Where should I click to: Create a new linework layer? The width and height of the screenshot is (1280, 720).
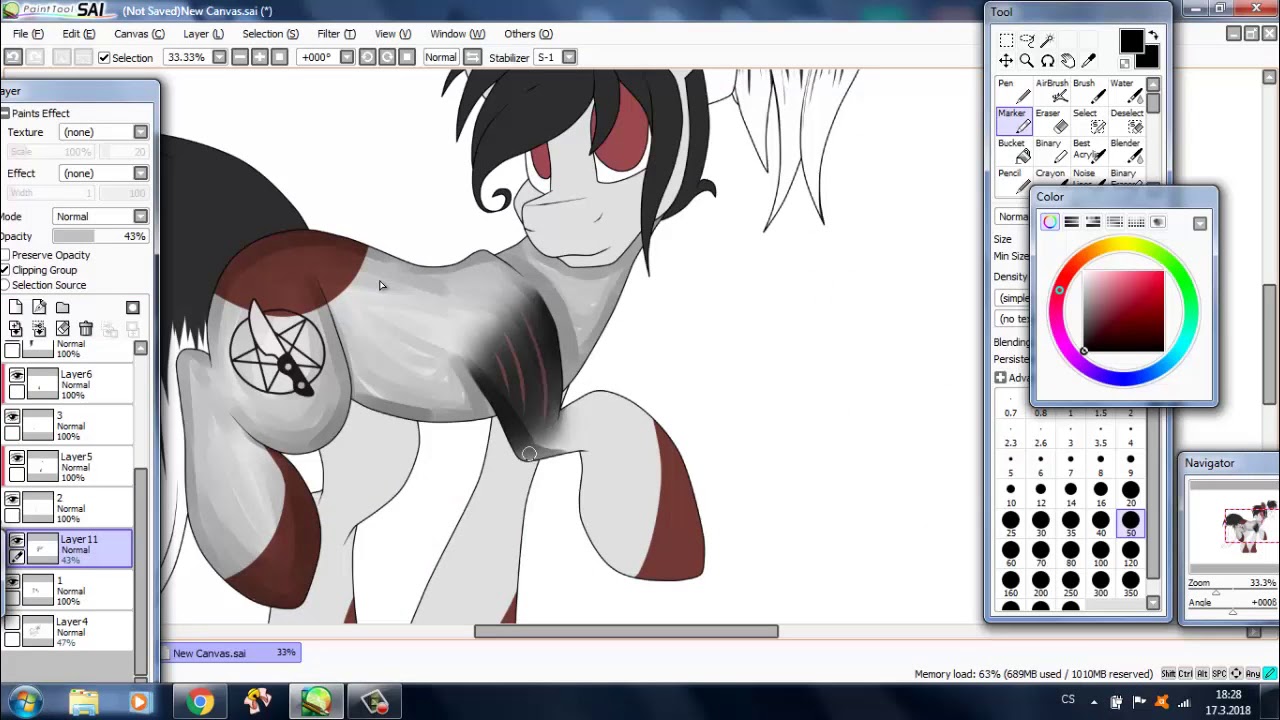pos(39,308)
